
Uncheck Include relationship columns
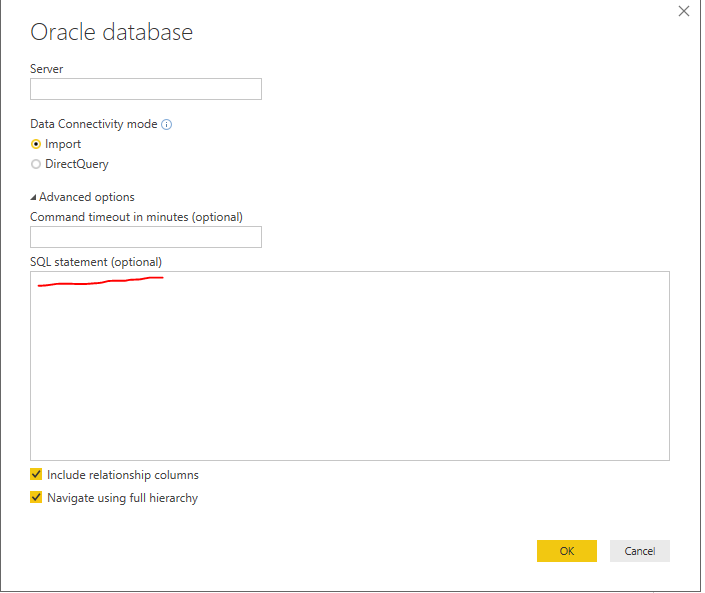click(36, 474)
